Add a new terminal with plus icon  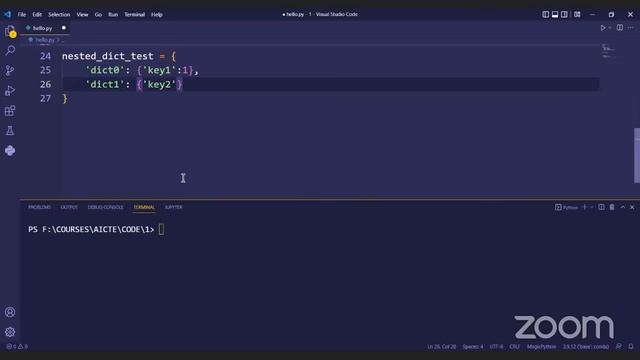[584, 207]
